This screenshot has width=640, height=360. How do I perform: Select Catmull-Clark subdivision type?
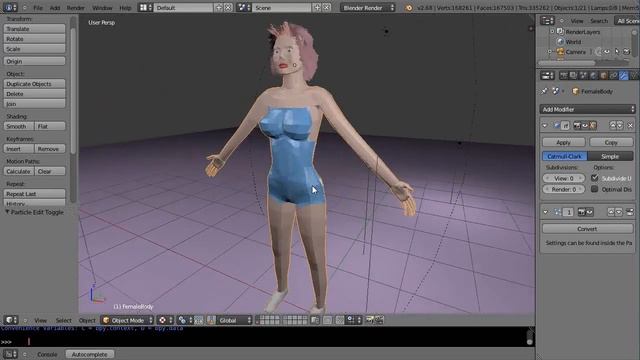pos(564,156)
